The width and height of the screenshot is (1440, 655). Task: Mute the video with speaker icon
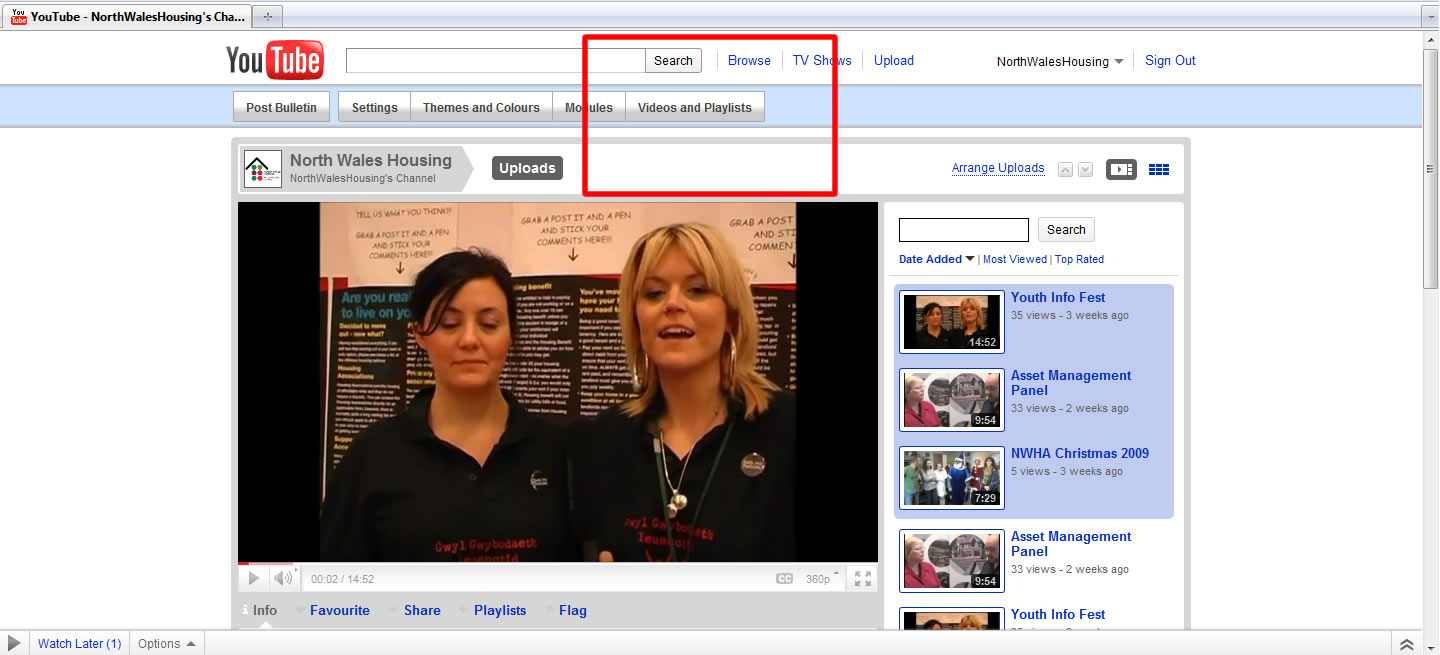[284, 578]
